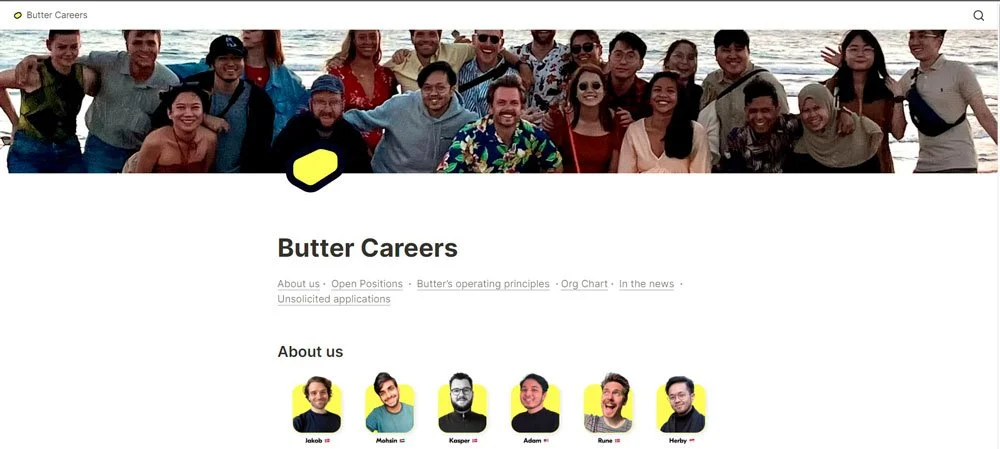The width and height of the screenshot is (1000, 449).
Task: Click Jakob's name label with flag
Action: click(x=317, y=441)
